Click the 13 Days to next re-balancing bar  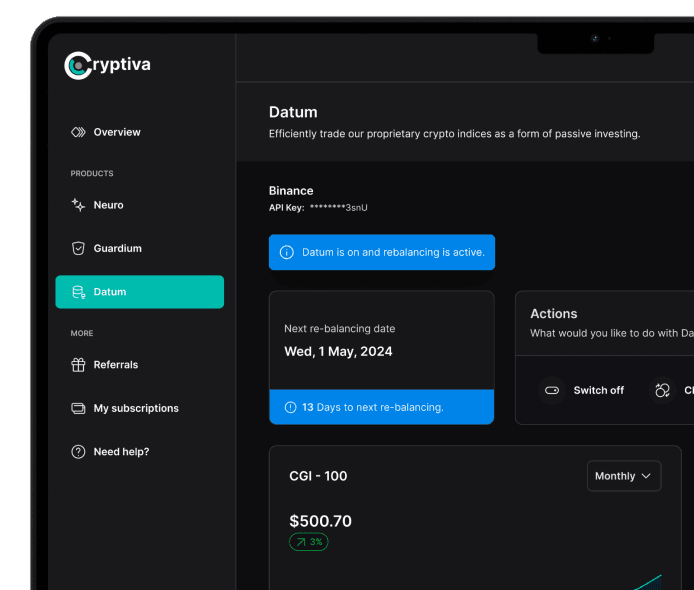(x=381, y=407)
